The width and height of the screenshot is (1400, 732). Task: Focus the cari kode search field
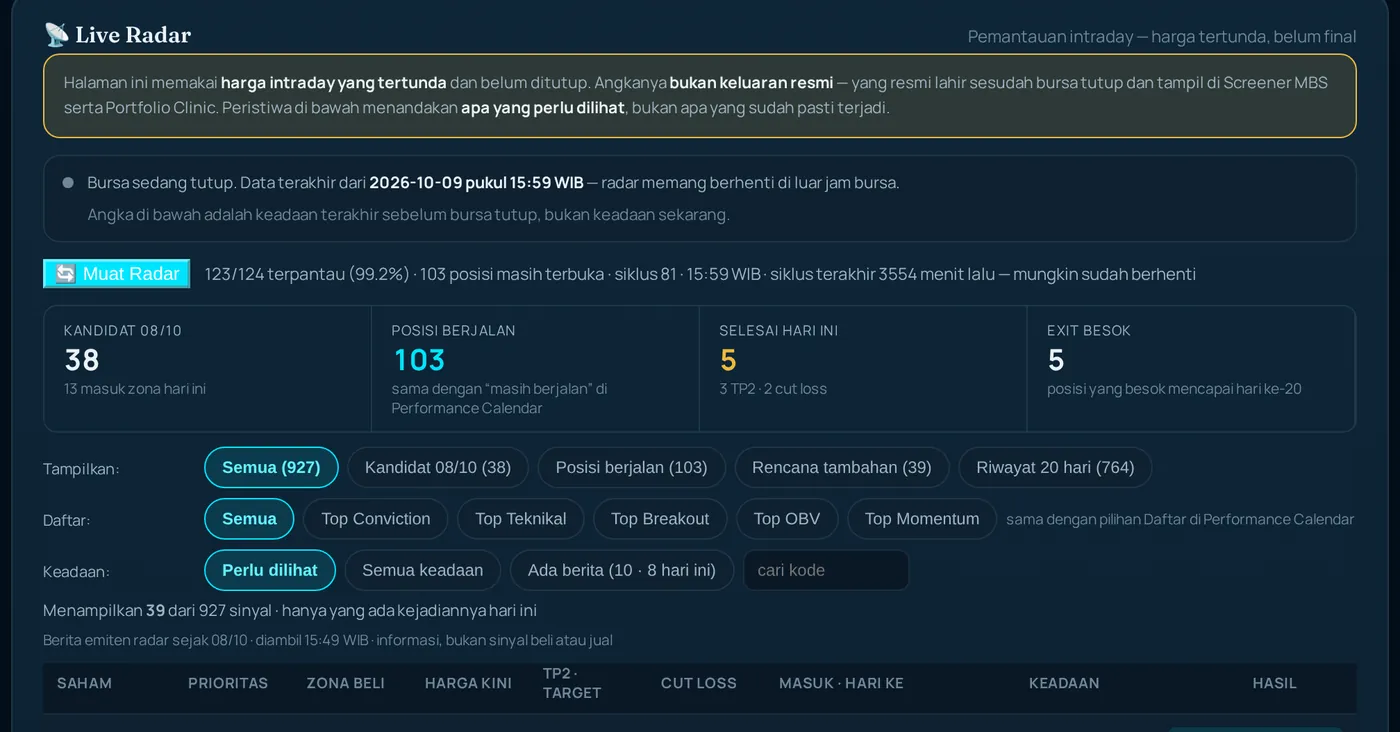826,570
